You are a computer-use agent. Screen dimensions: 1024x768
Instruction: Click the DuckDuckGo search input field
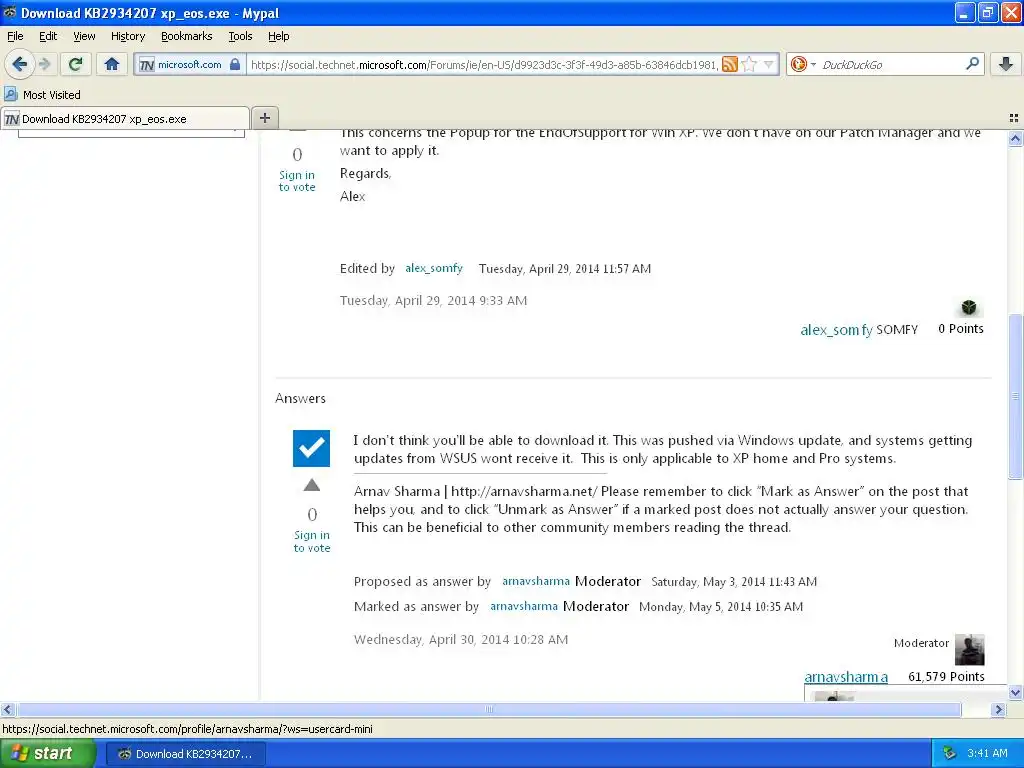889,64
